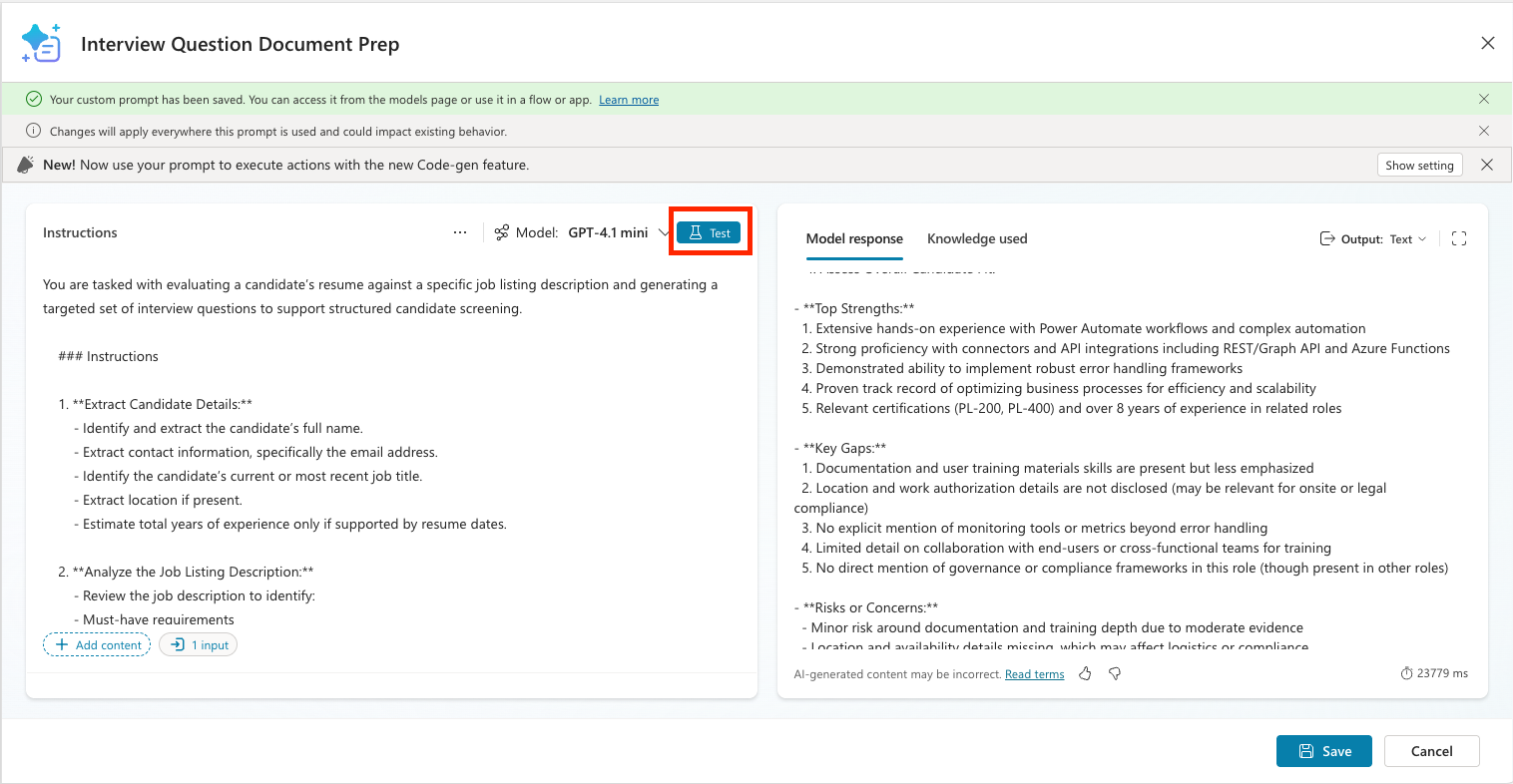The image size is (1513, 784).
Task: Open the Output Text format dropdown
Action: 1374,239
